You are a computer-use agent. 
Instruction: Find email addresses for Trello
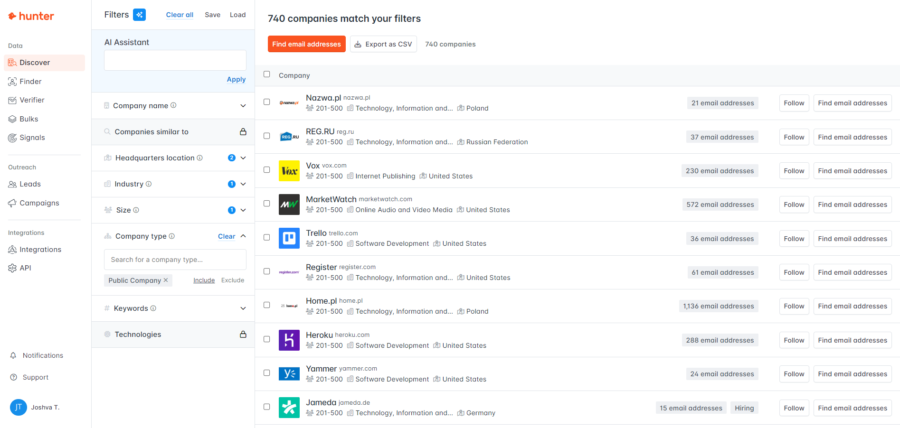(852, 239)
